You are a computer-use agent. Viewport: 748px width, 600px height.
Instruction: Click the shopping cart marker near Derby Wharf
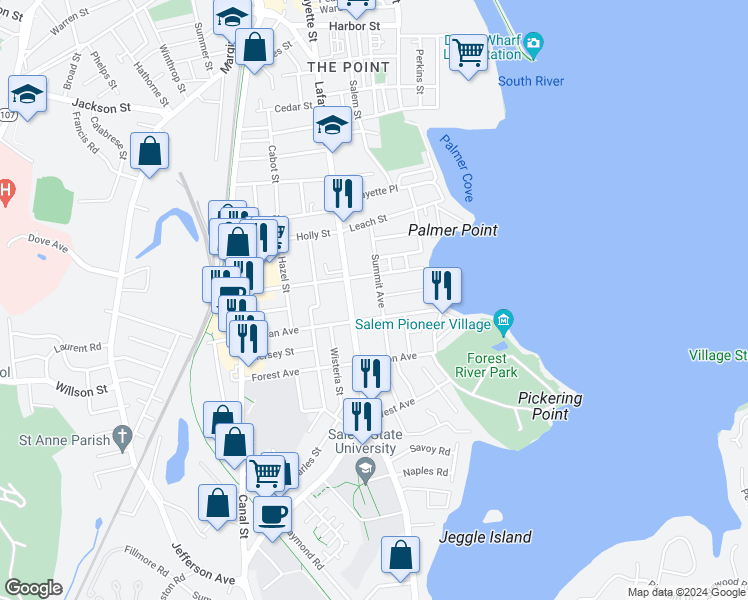[x=468, y=56]
